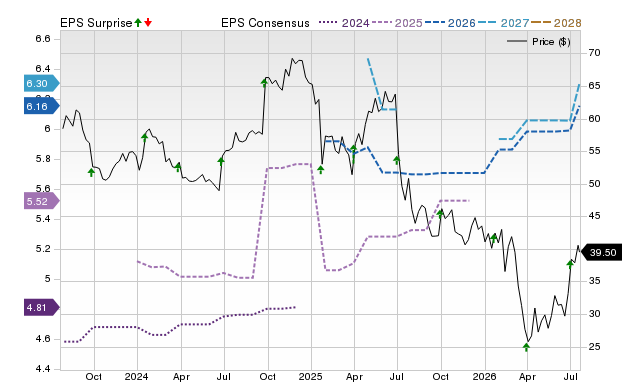Select the EPS surprise arrow at October 2025

pos(440,214)
